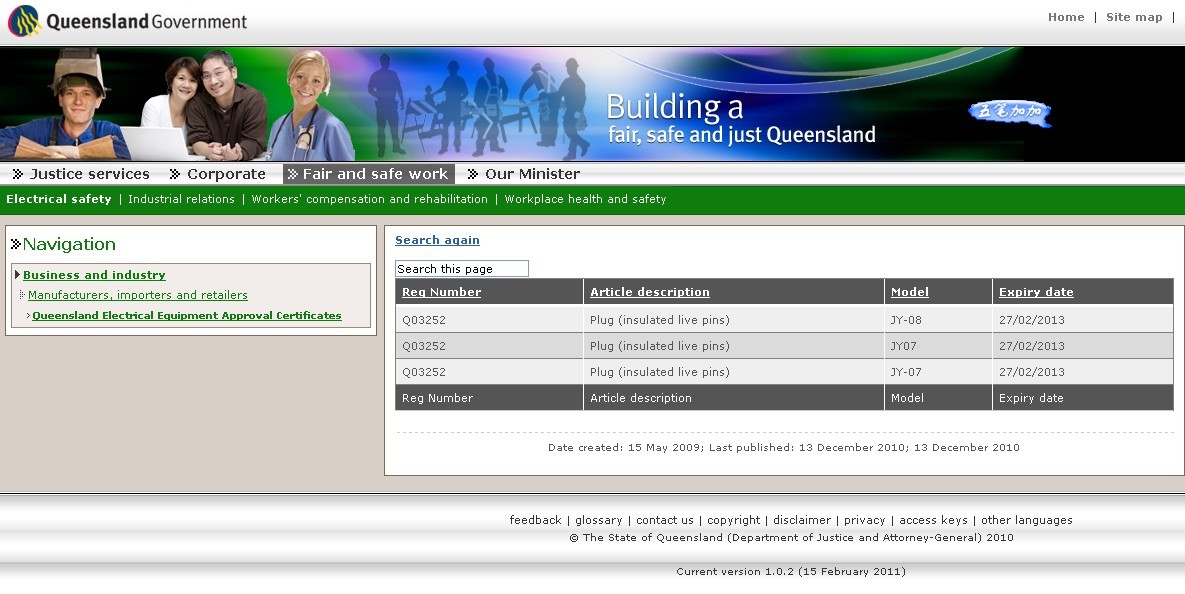Sort table by Reg Number column

point(441,292)
